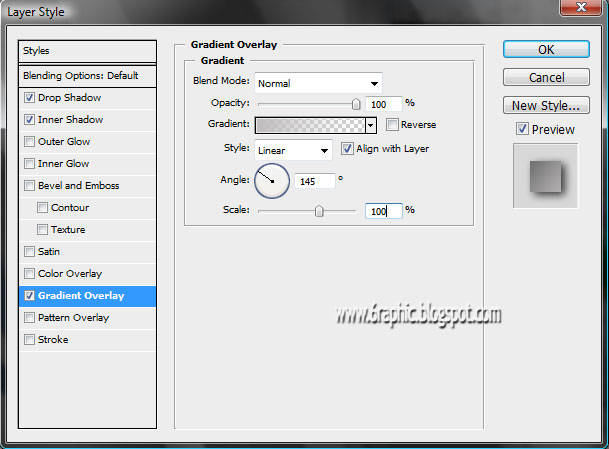Click the Angle value field
Image resolution: width=609 pixels, height=449 pixels.
point(314,181)
